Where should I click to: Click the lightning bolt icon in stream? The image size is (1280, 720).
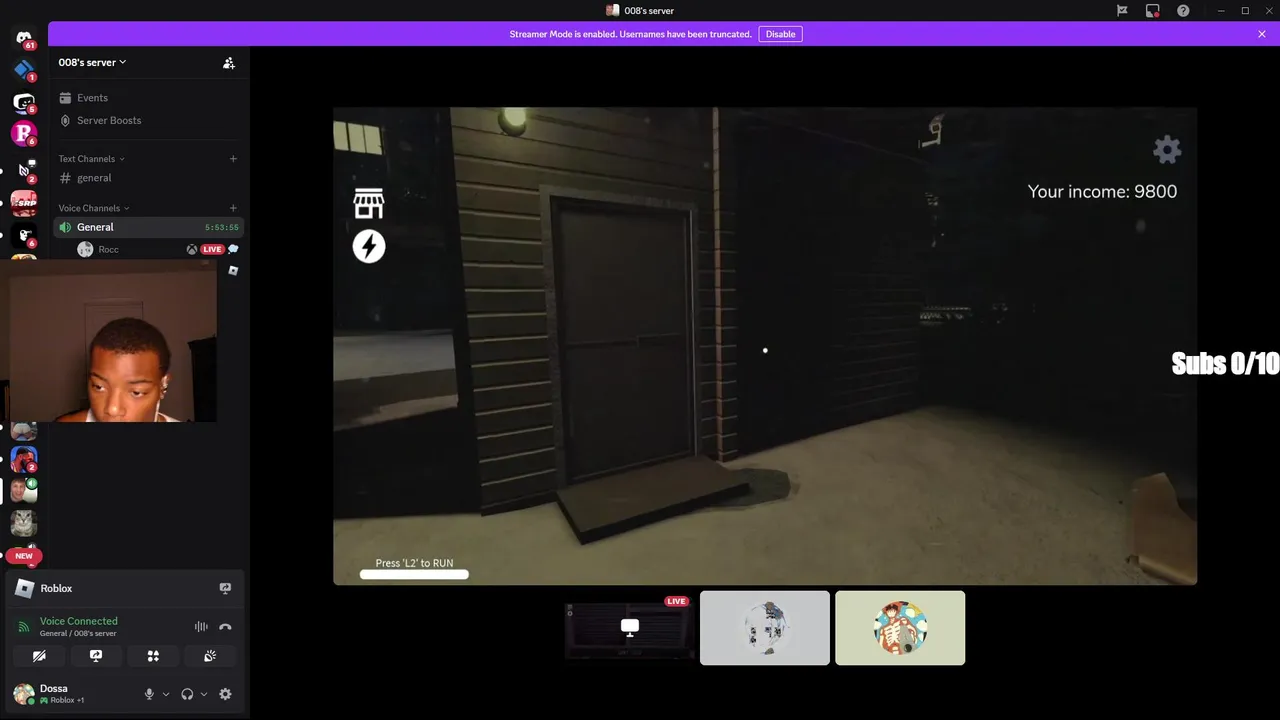click(x=369, y=247)
